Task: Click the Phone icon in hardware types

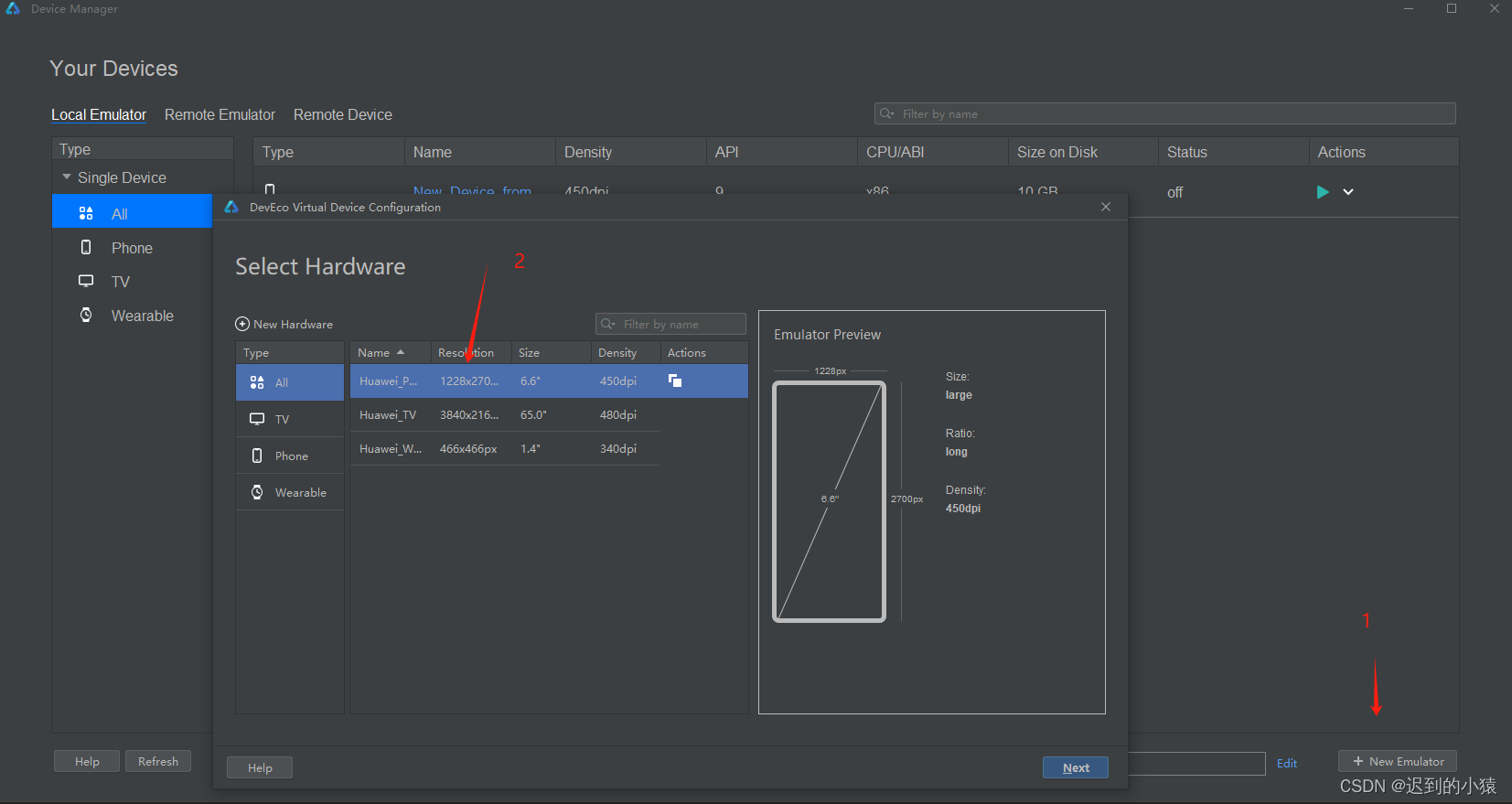Action: [257, 456]
